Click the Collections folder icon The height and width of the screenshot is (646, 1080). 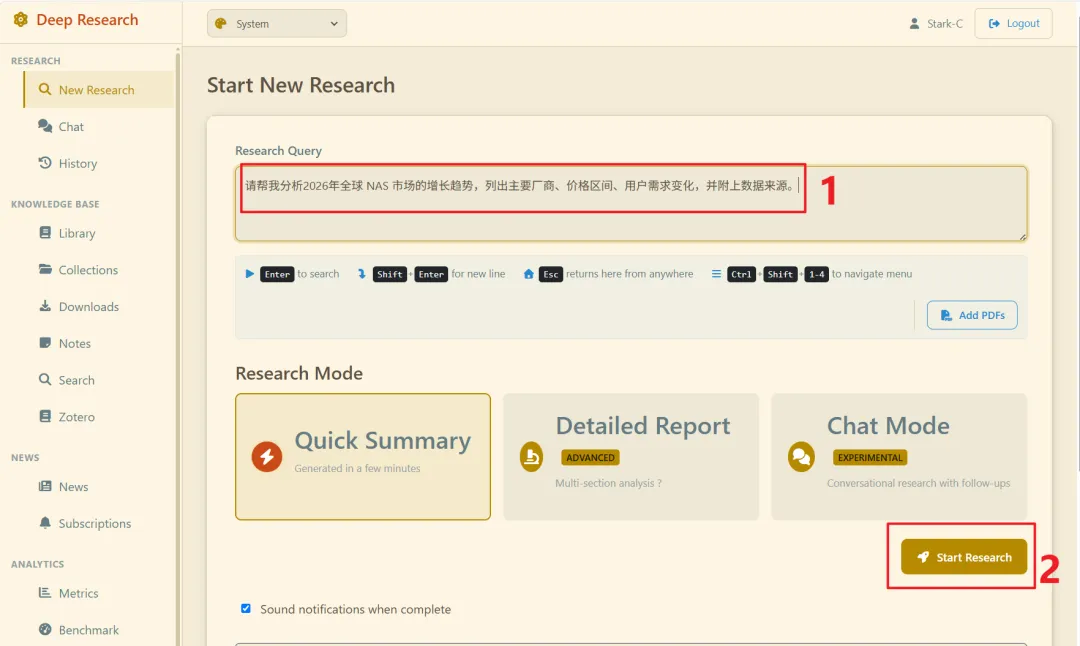click(x=45, y=269)
